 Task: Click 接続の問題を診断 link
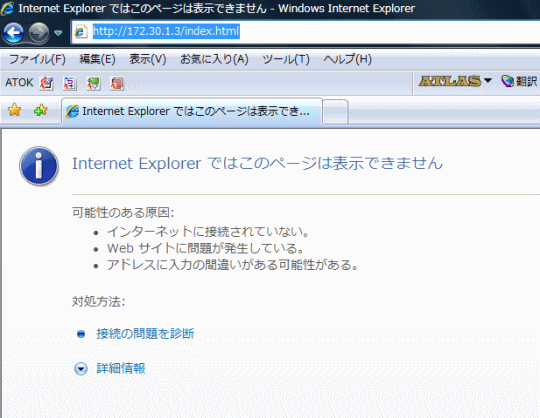pyautogui.click(x=145, y=334)
